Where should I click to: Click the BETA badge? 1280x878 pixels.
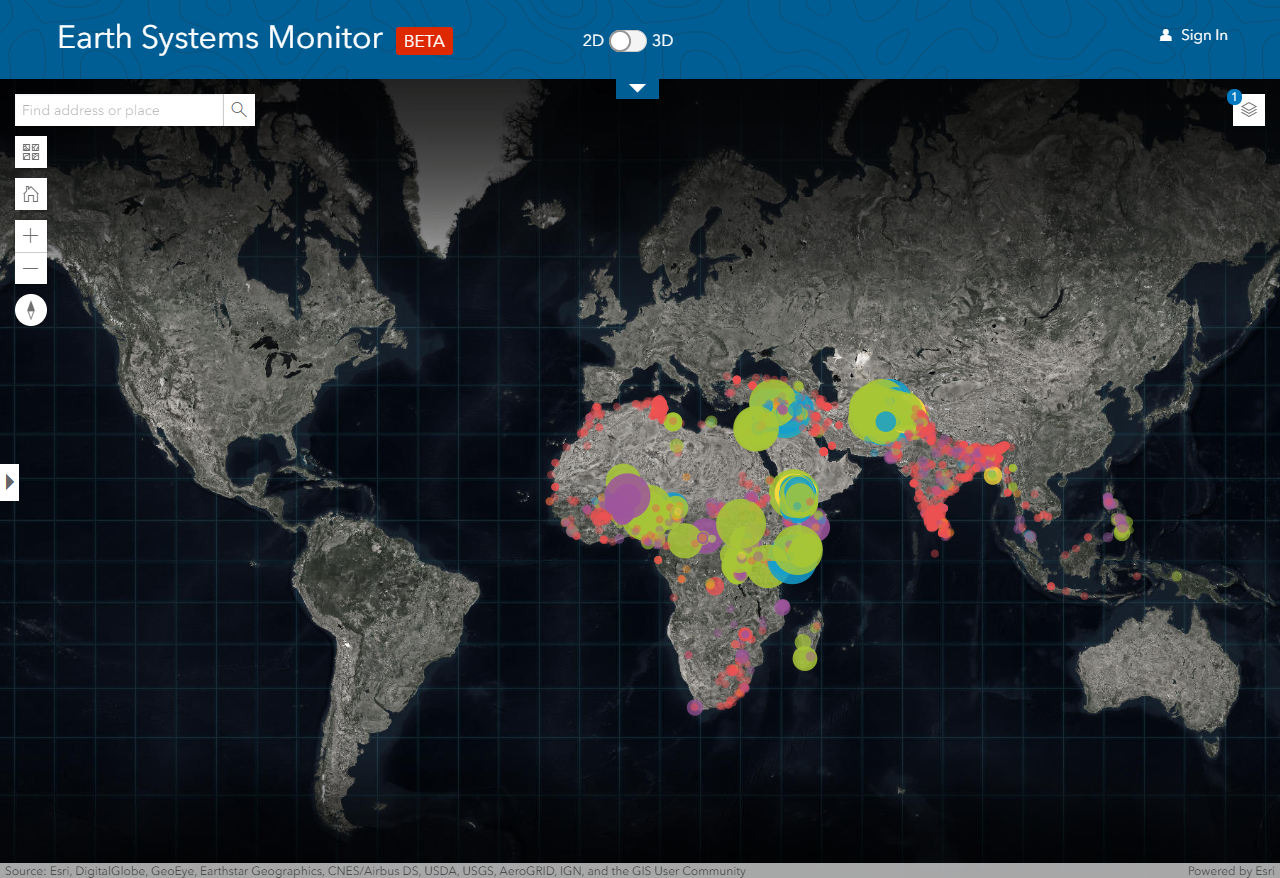pyautogui.click(x=424, y=41)
